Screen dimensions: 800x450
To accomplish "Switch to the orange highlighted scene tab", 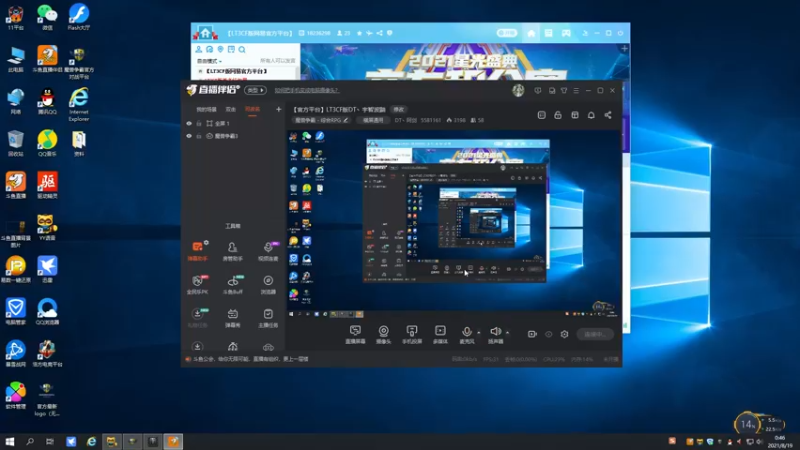I will click(253, 109).
